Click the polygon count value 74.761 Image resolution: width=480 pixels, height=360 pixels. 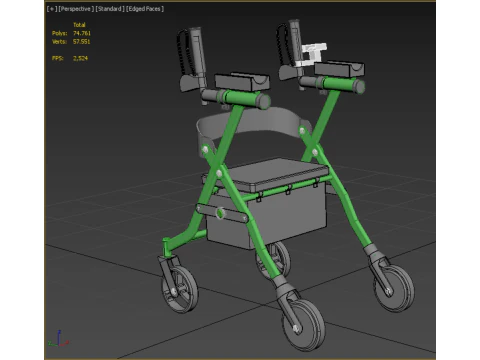coord(82,33)
